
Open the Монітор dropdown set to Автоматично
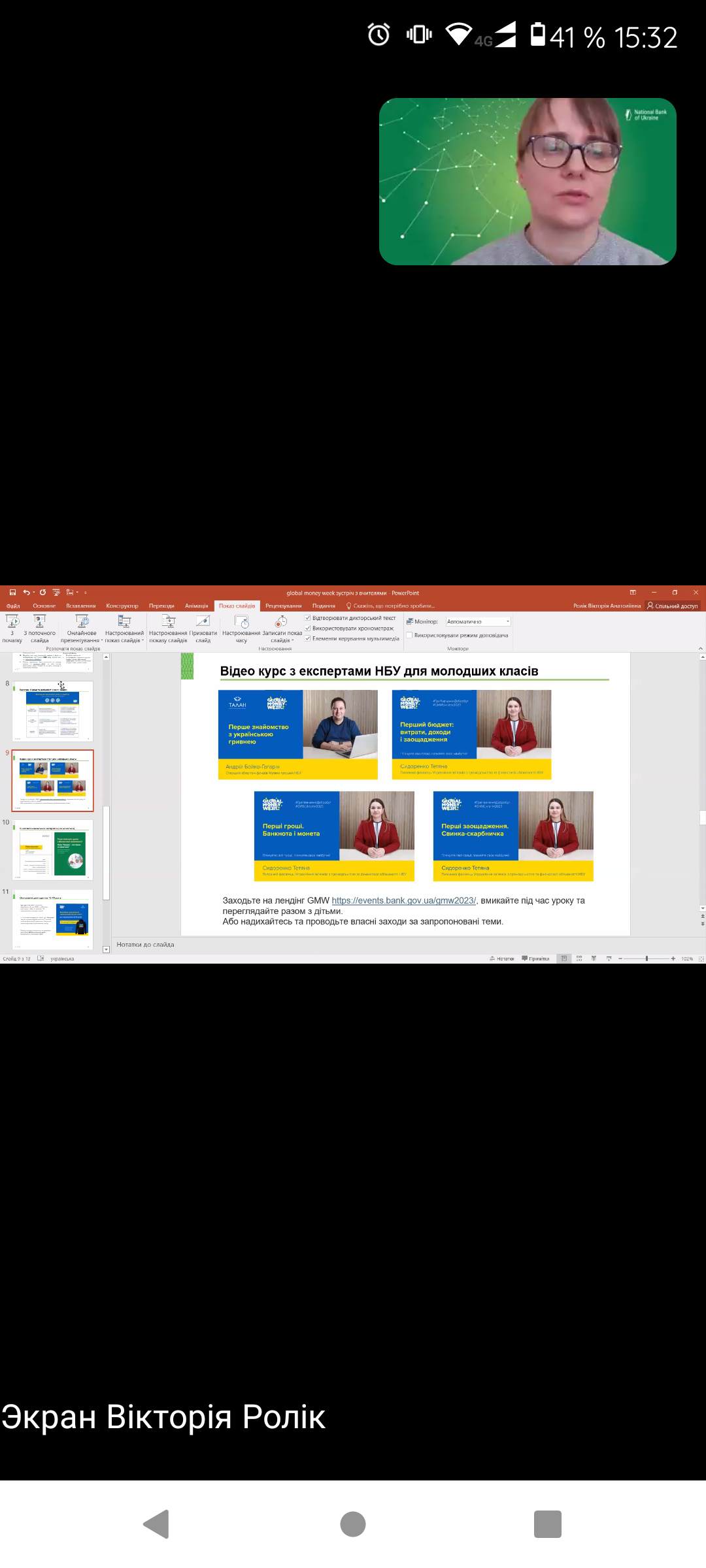pyautogui.click(x=478, y=622)
